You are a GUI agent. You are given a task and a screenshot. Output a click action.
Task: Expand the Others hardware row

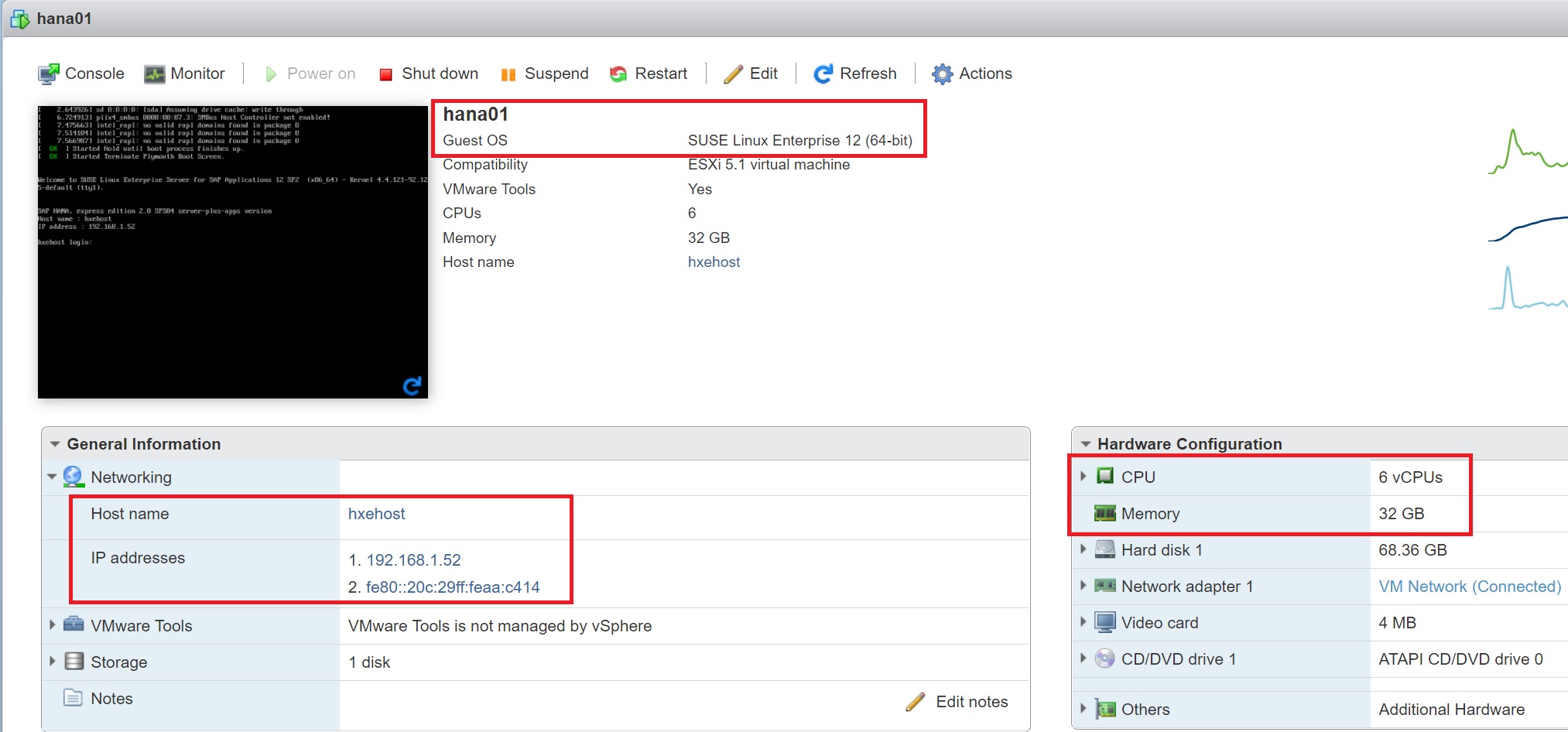point(1084,708)
